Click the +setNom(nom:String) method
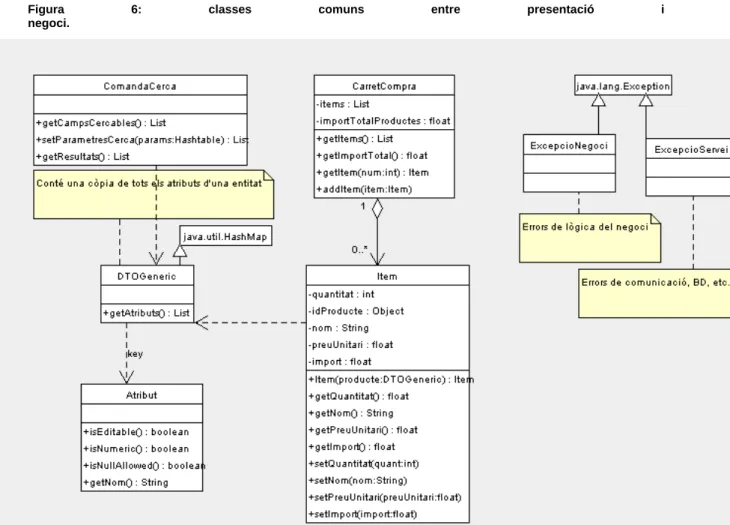 tap(358, 480)
